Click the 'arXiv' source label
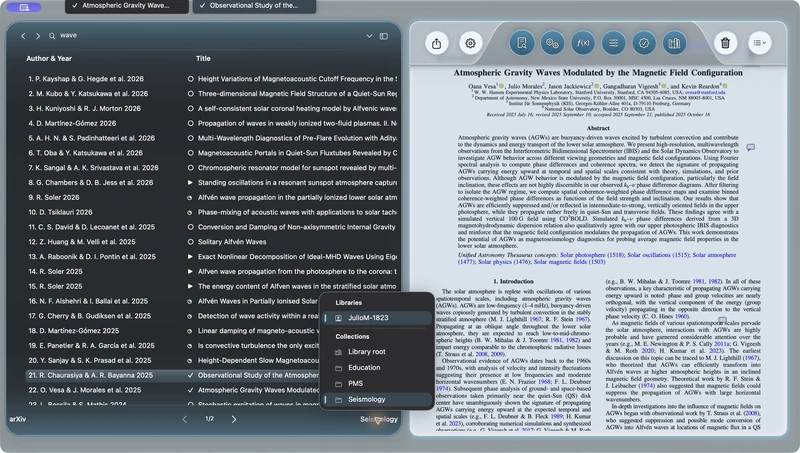 coord(17,419)
